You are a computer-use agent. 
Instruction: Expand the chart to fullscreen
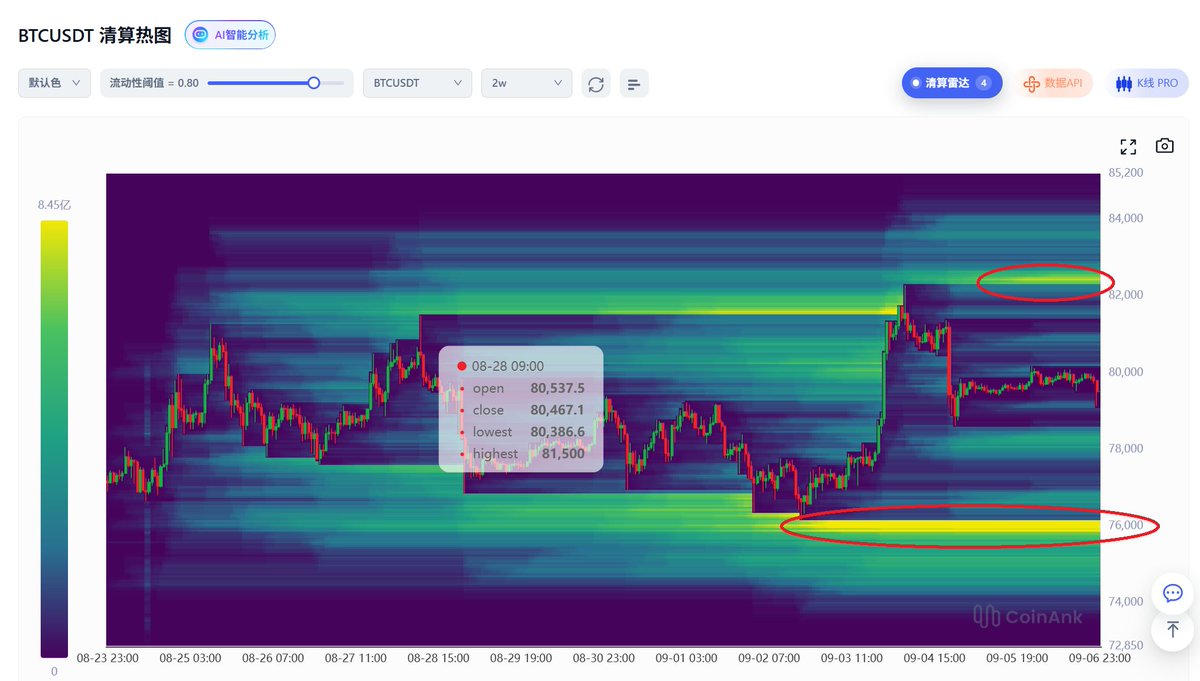(1129, 147)
